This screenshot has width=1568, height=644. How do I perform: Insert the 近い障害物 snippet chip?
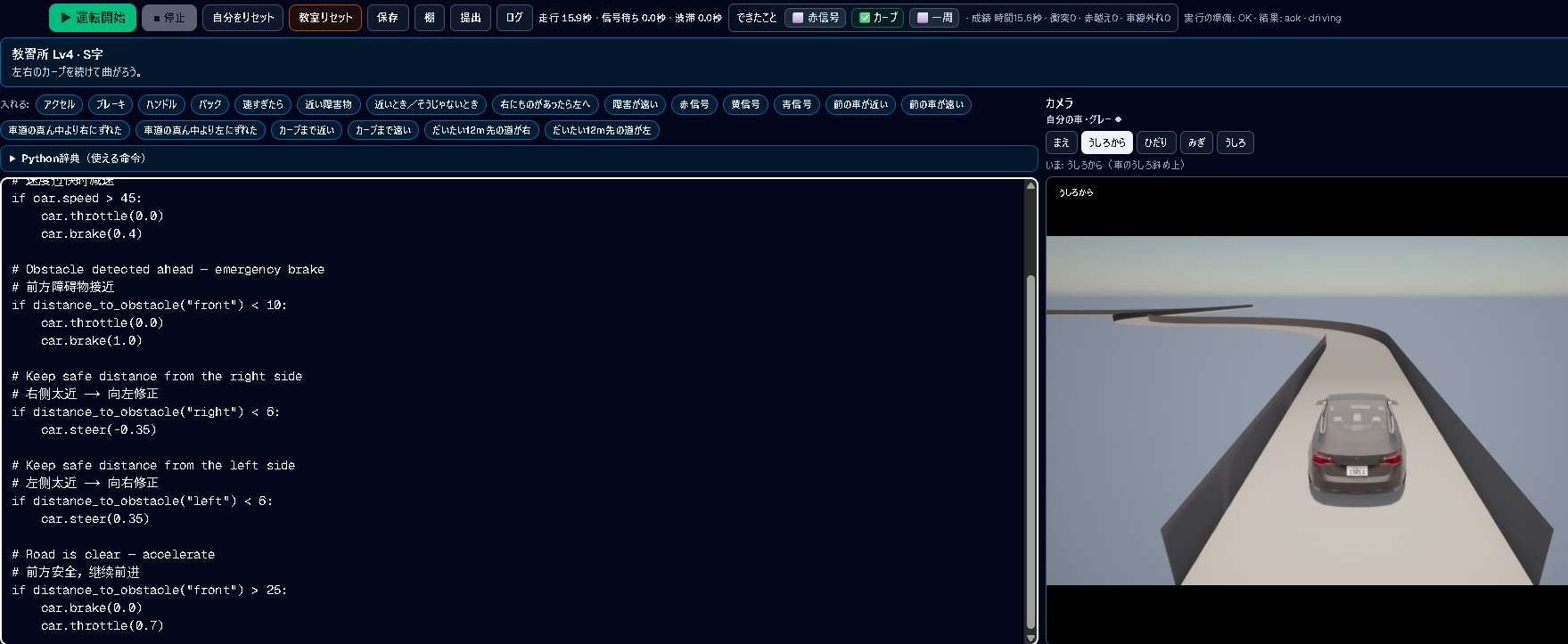point(329,104)
